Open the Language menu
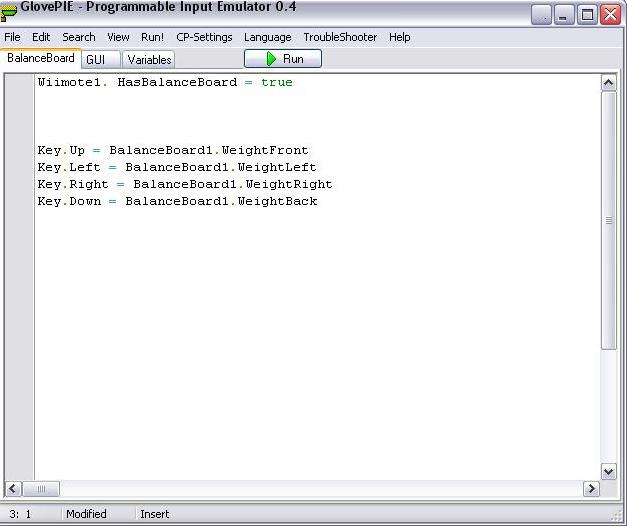 268,37
